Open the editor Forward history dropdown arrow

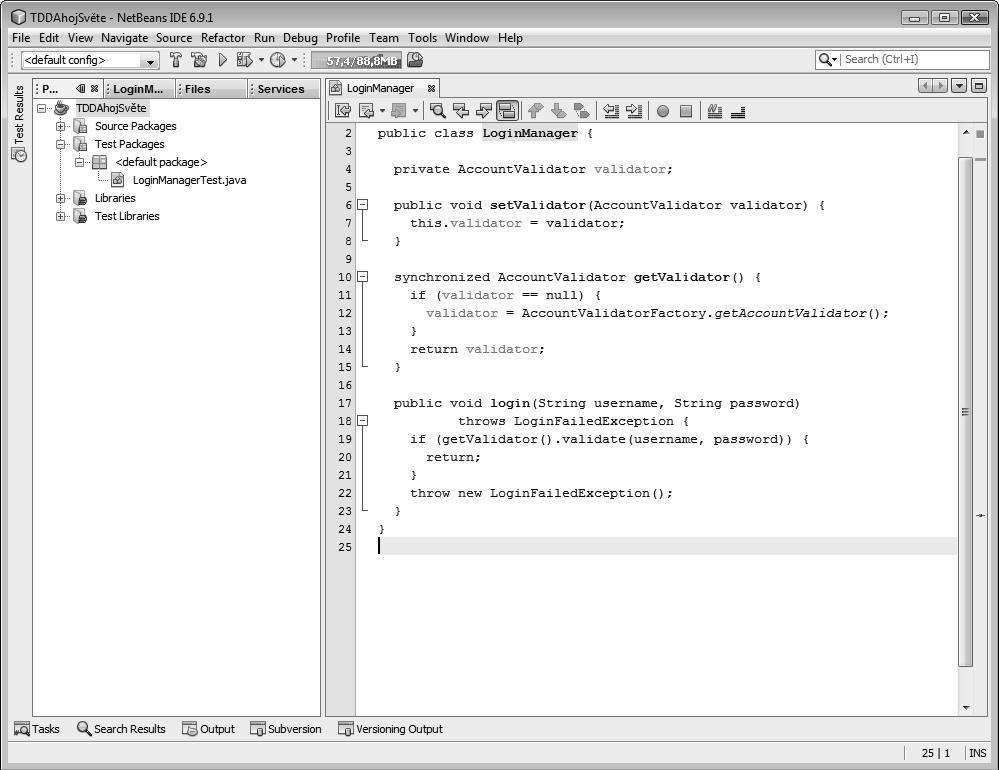tap(415, 111)
